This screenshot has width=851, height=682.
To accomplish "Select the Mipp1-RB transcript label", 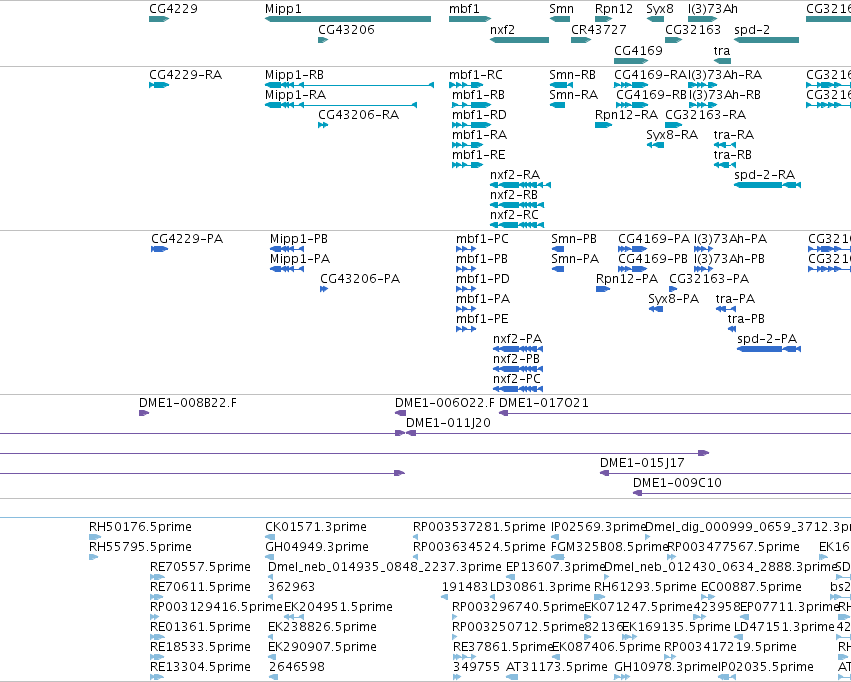I will pyautogui.click(x=294, y=74).
